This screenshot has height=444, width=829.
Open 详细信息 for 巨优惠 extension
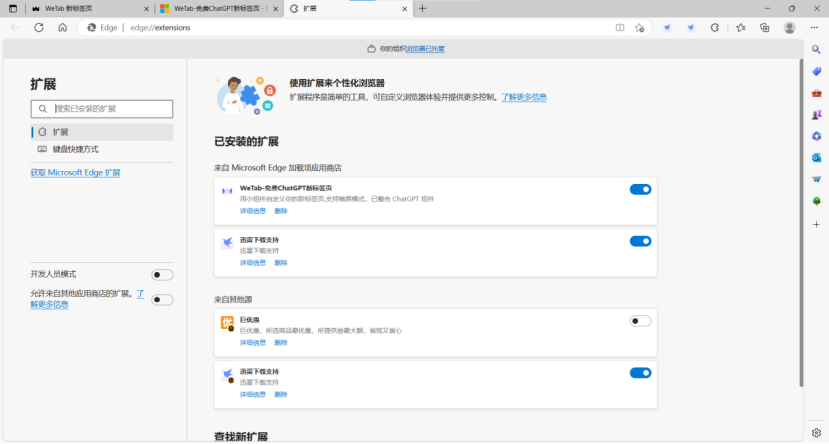coord(253,343)
